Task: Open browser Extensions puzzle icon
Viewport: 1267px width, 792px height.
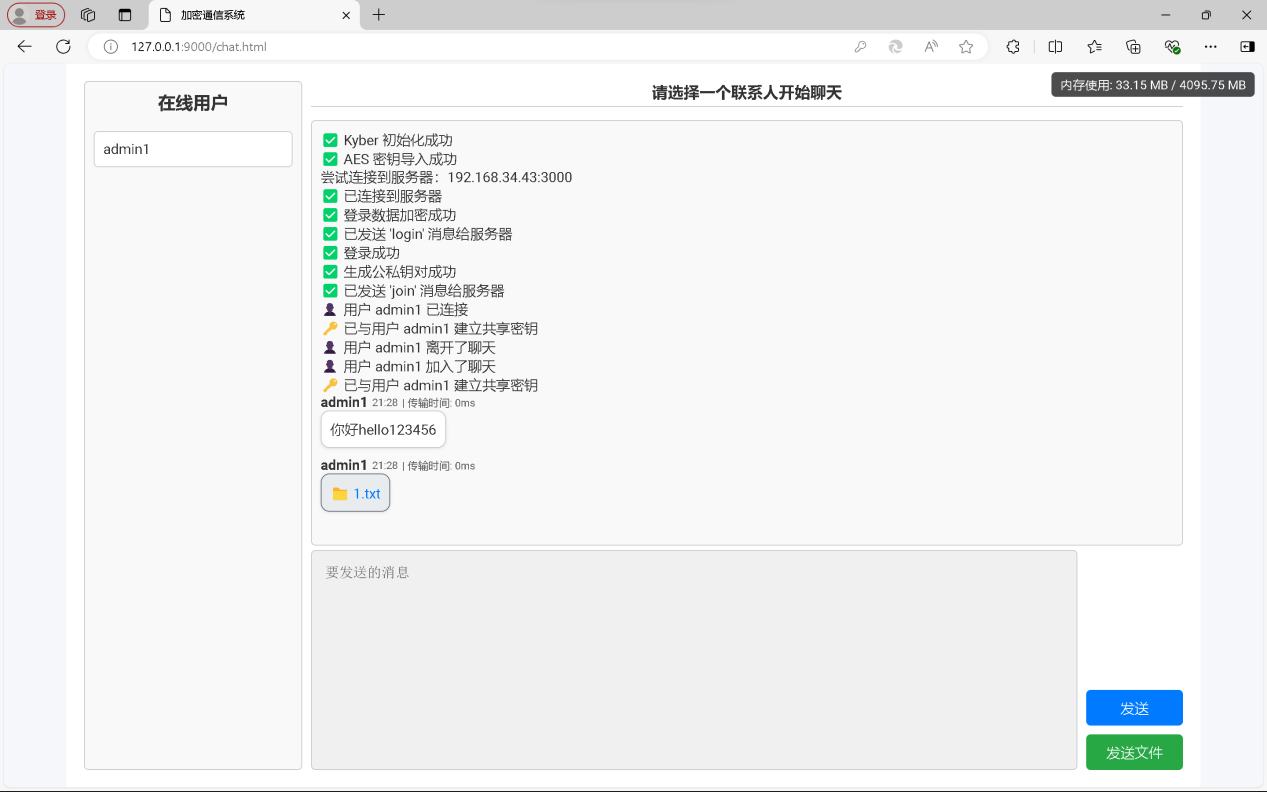Action: [x=1013, y=47]
